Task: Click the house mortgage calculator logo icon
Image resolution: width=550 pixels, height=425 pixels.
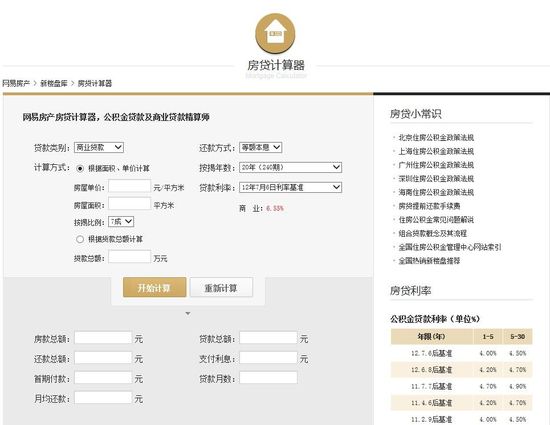Action: (x=275, y=34)
